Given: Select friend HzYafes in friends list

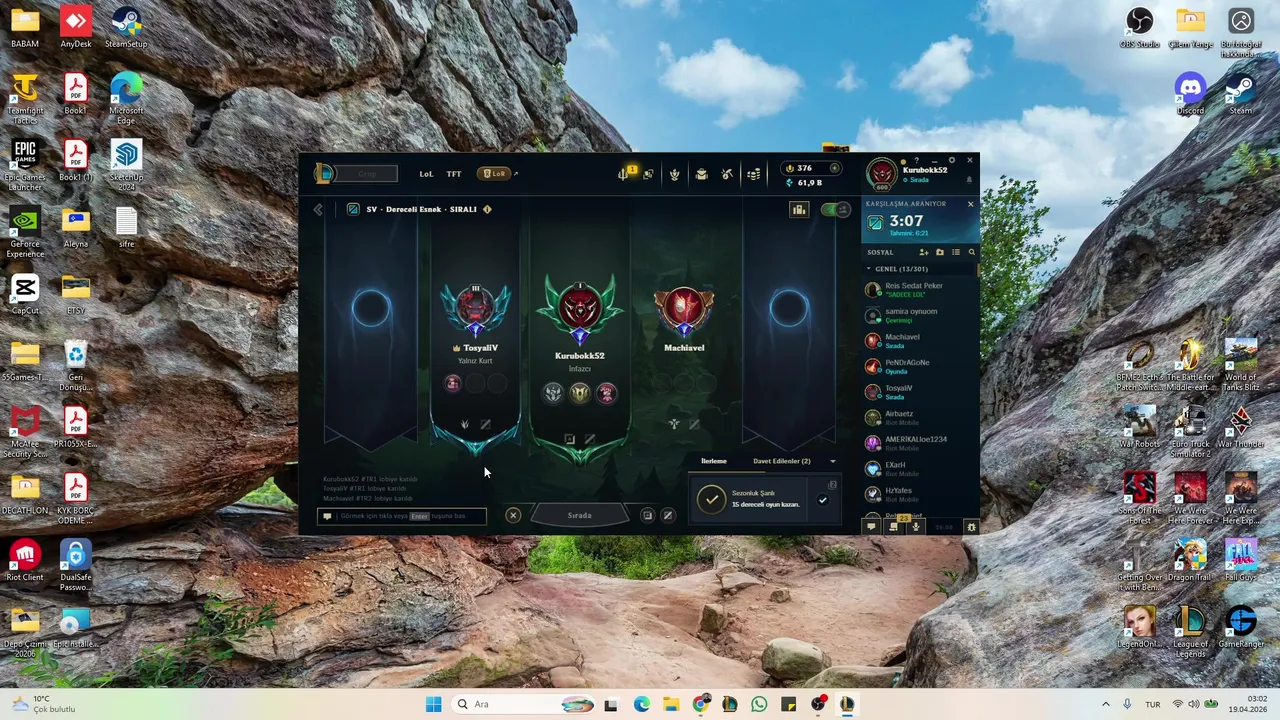Looking at the screenshot, I should tap(917, 494).
